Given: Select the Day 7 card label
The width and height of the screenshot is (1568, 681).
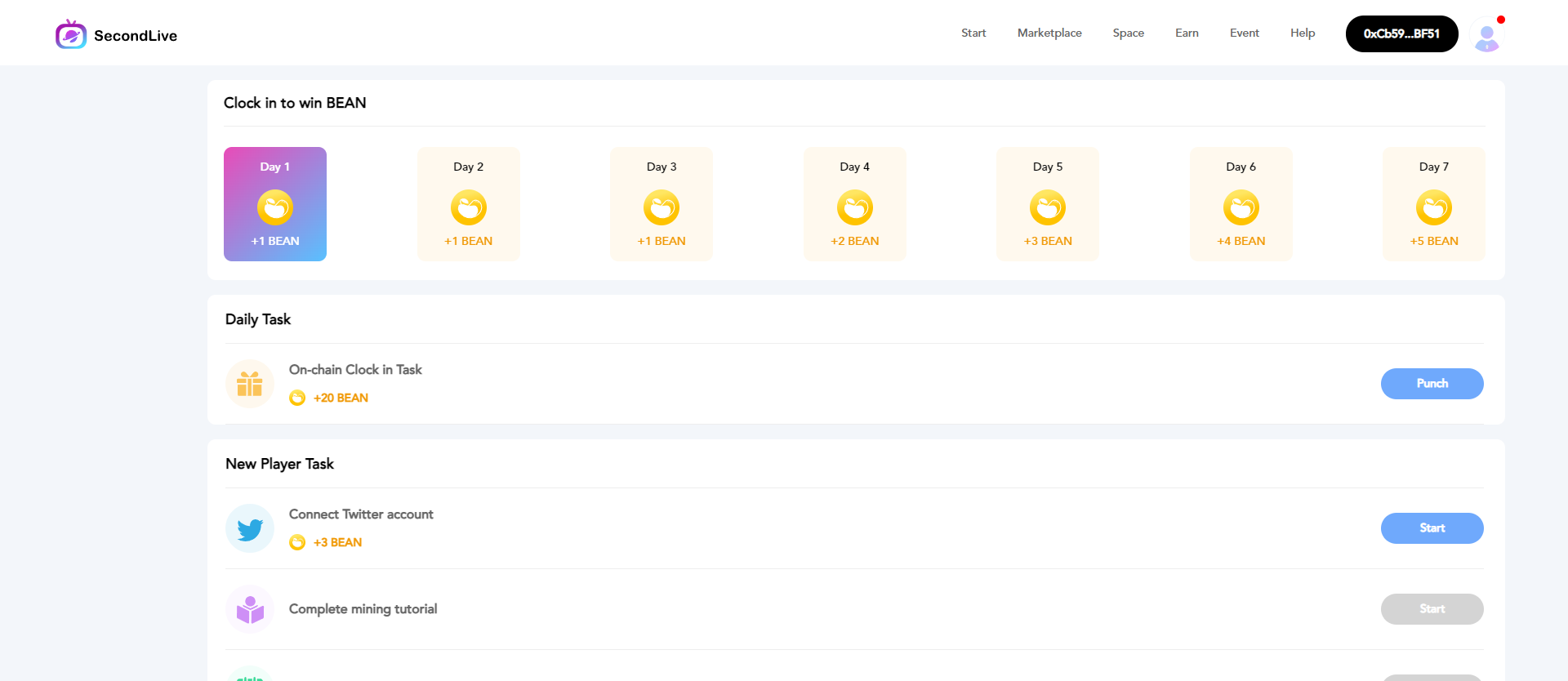Looking at the screenshot, I should 1434,167.
